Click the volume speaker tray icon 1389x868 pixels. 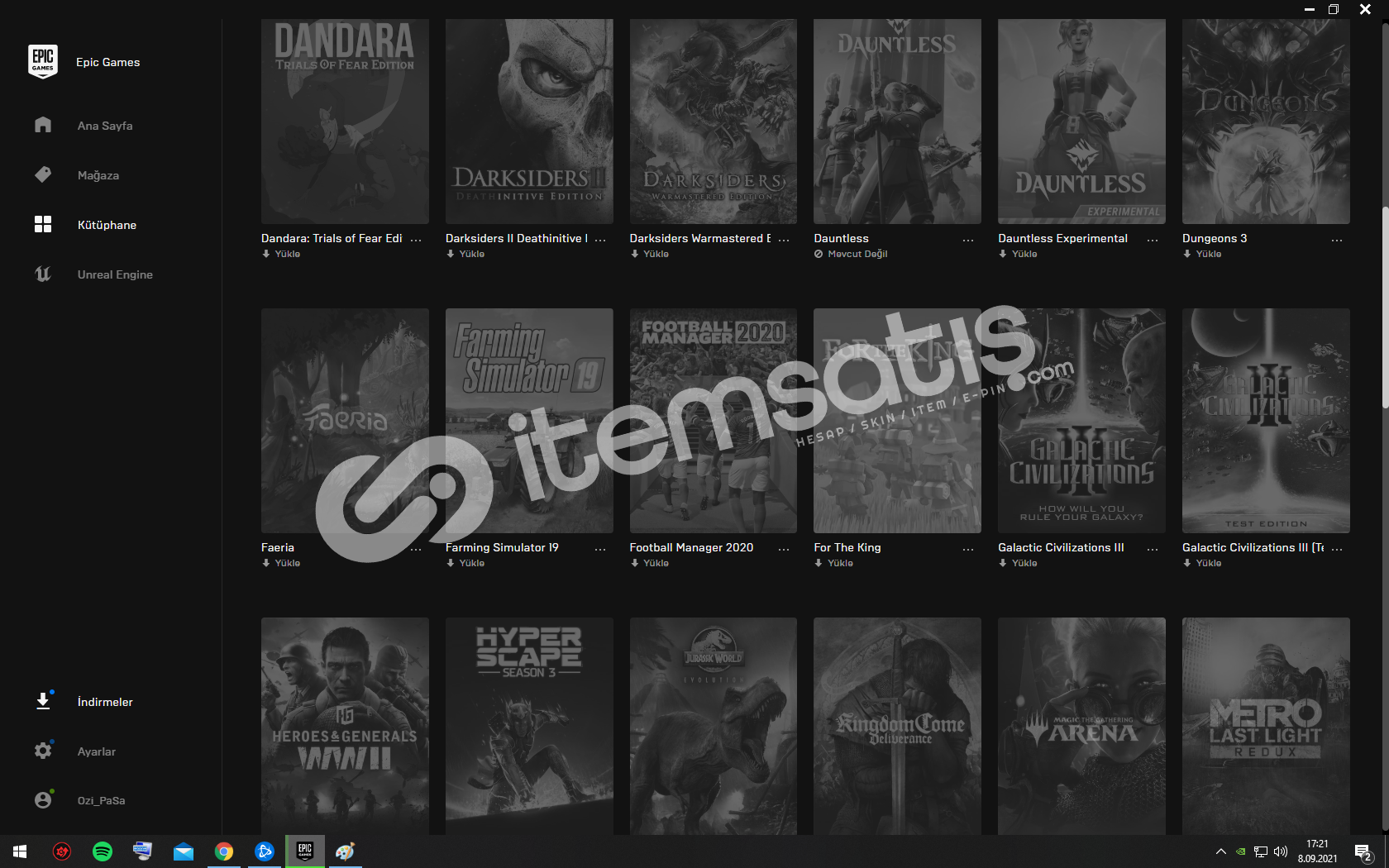pos(1281,851)
